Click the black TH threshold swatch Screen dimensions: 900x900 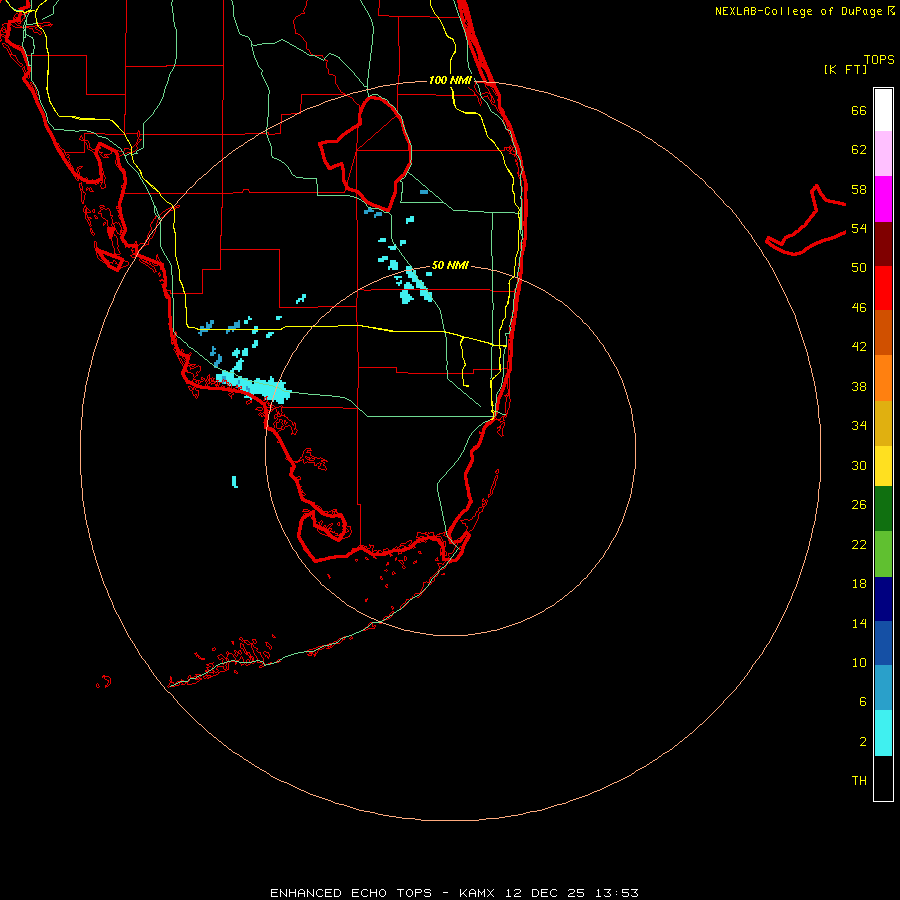tap(883, 778)
